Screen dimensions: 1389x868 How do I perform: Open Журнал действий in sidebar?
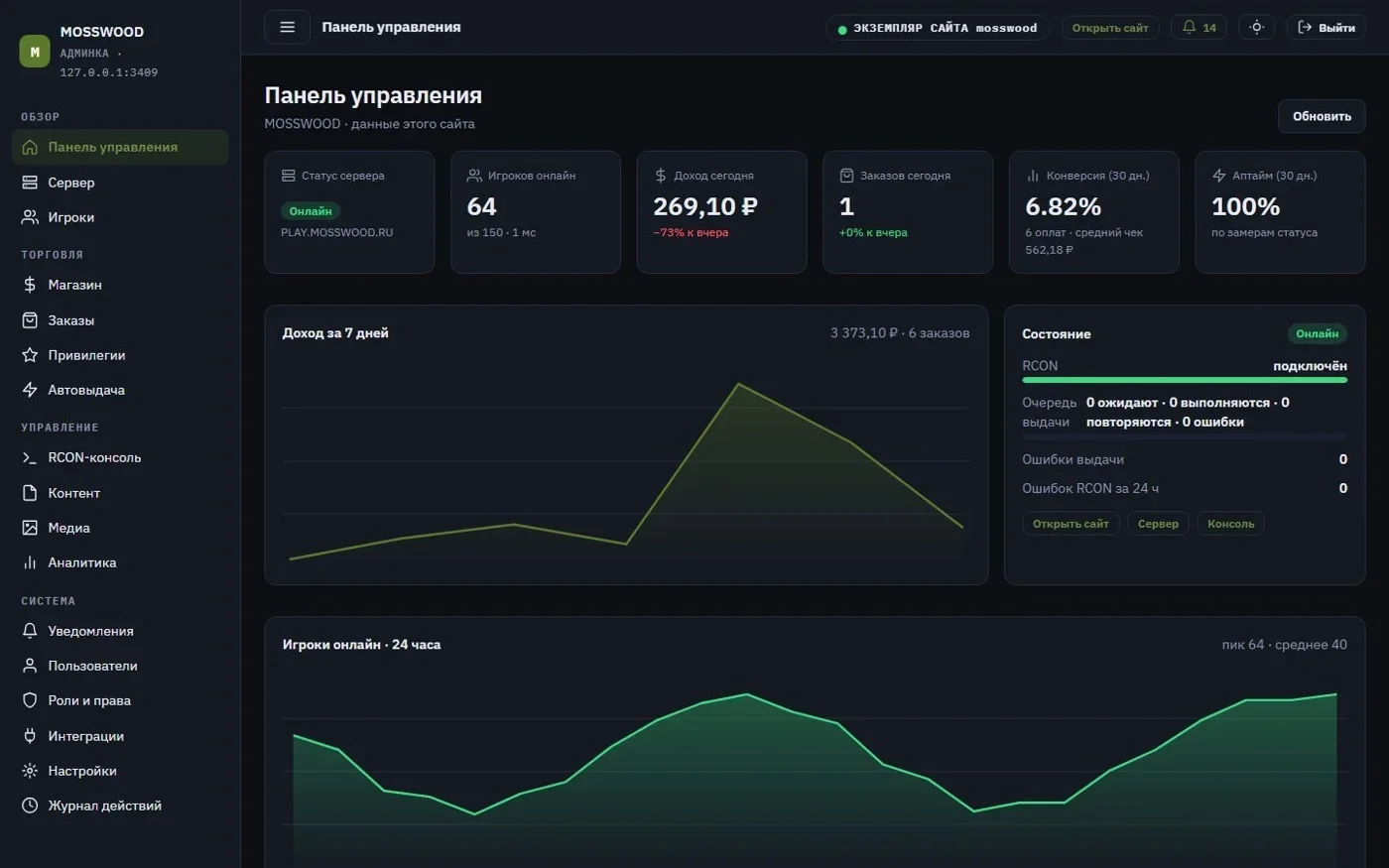click(120, 806)
